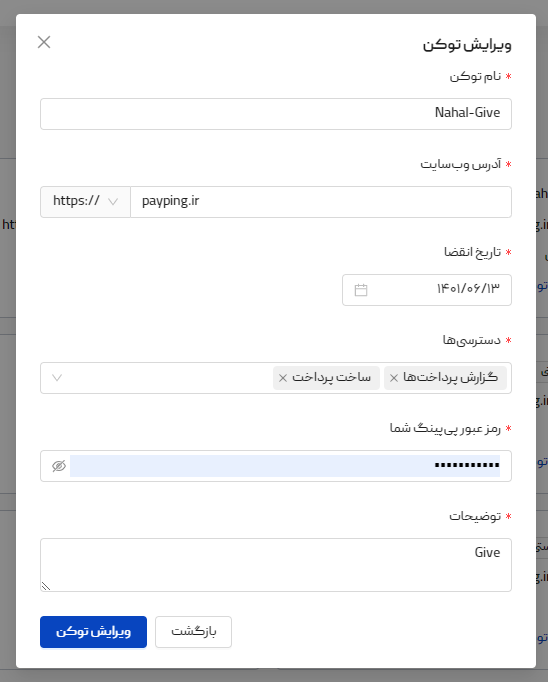Click the ویرایش توکن submit button

(x=94, y=632)
